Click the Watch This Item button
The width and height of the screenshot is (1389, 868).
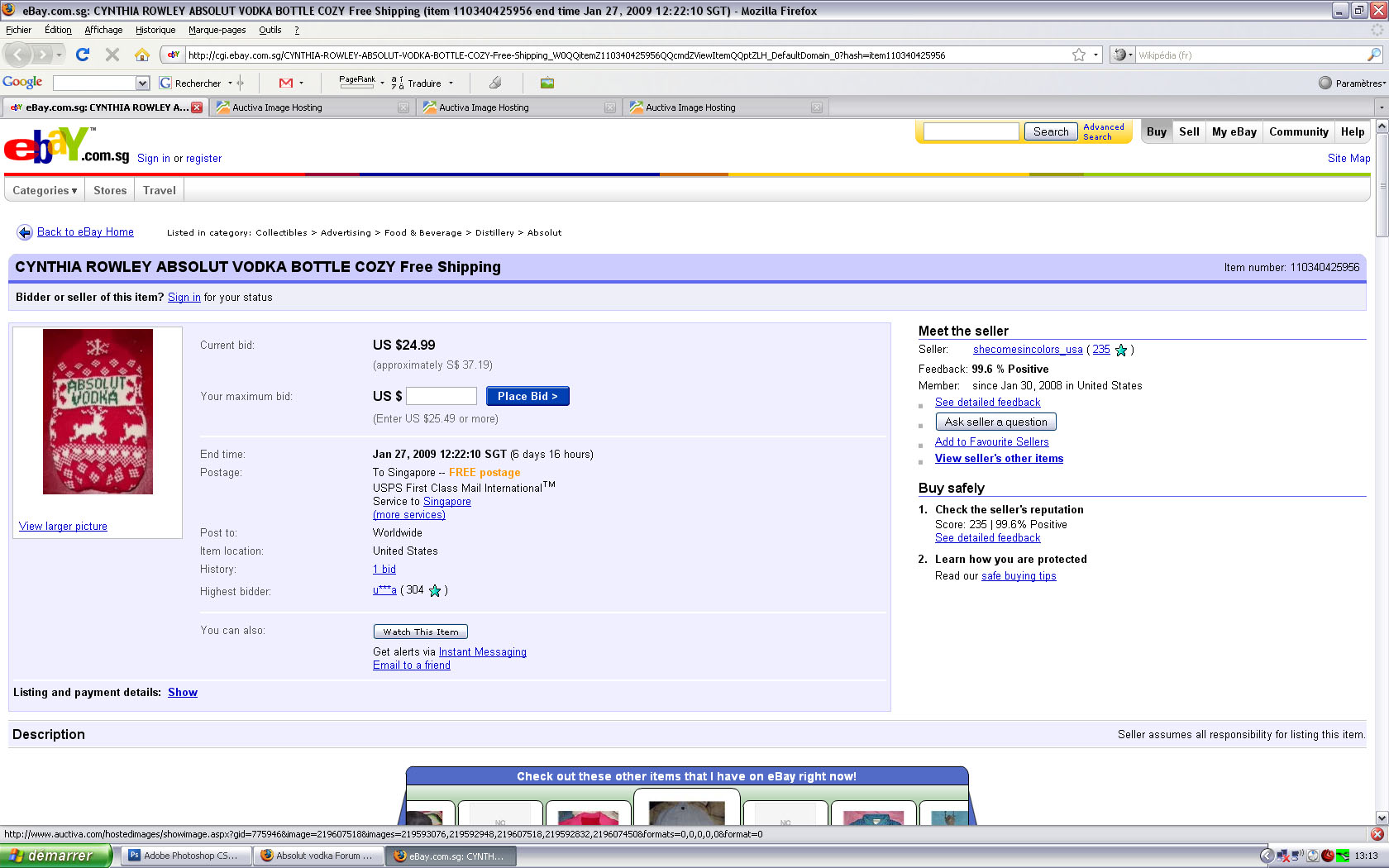[x=420, y=632]
